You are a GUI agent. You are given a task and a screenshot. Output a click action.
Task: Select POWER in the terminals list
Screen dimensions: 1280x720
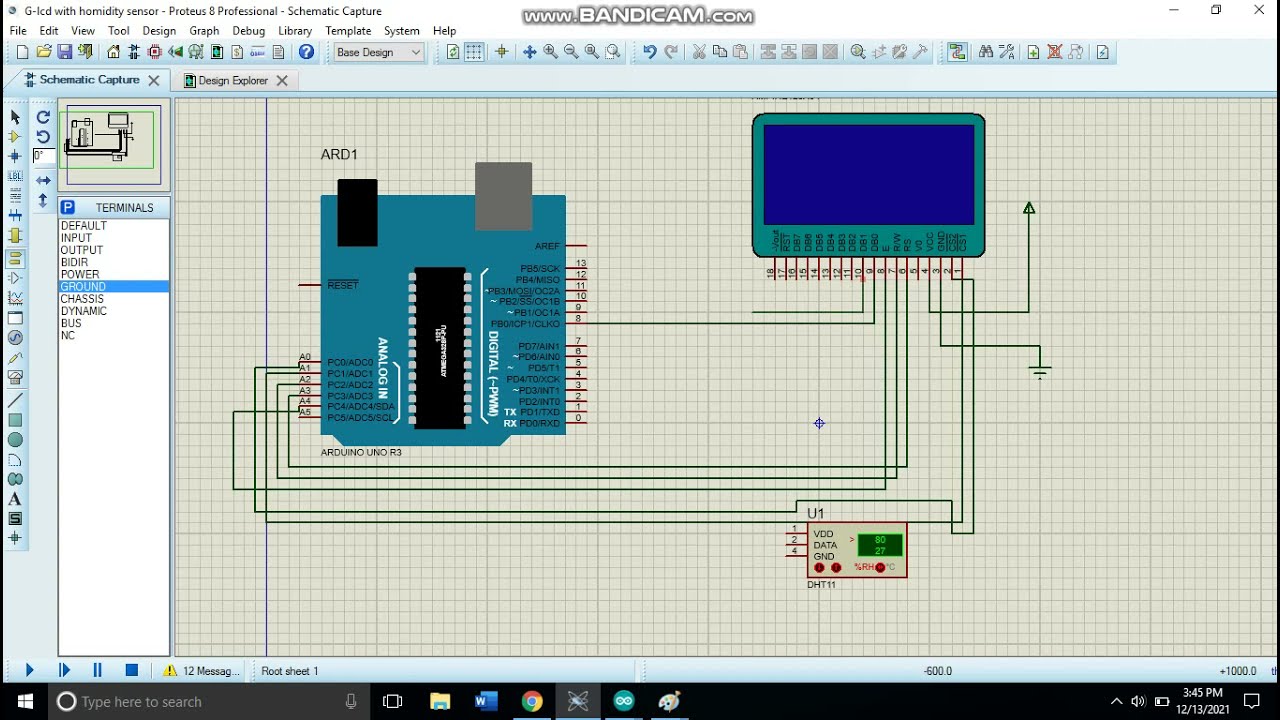click(80, 274)
